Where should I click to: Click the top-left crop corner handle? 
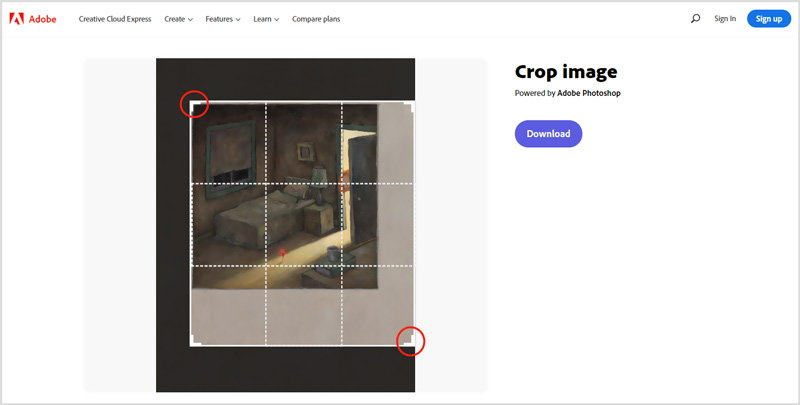[195, 105]
